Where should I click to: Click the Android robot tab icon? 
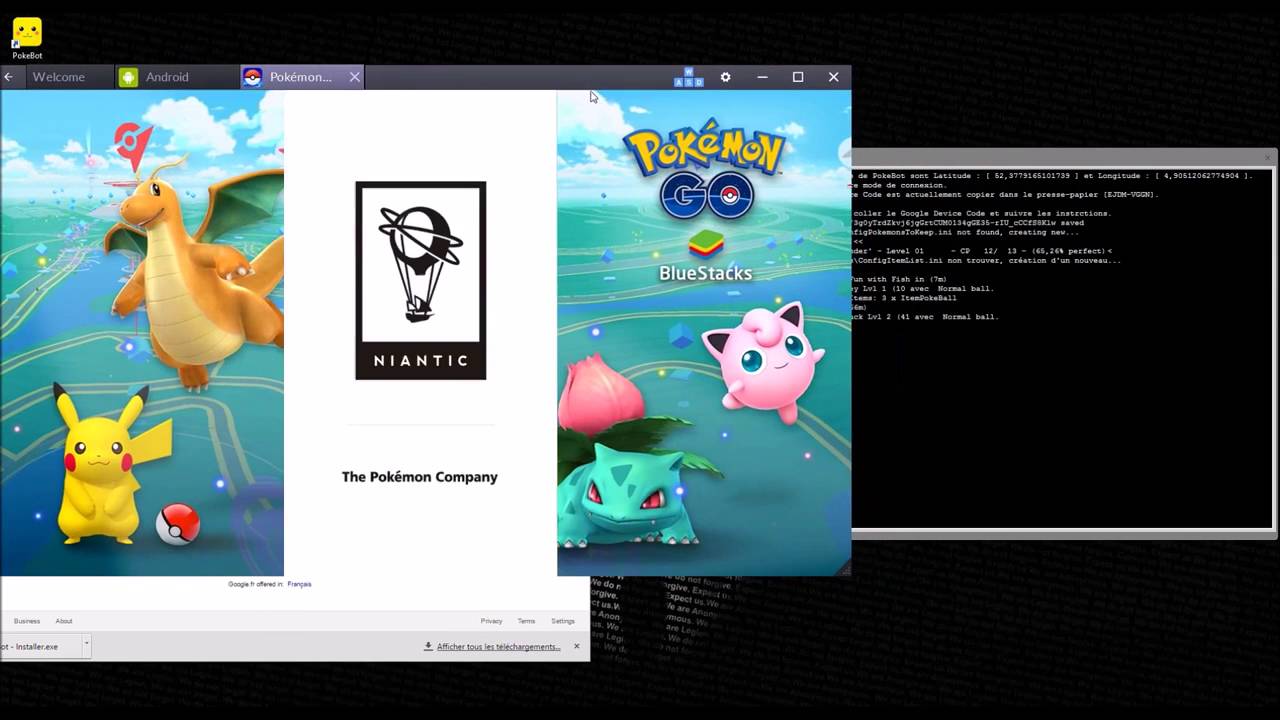pyautogui.click(x=128, y=77)
